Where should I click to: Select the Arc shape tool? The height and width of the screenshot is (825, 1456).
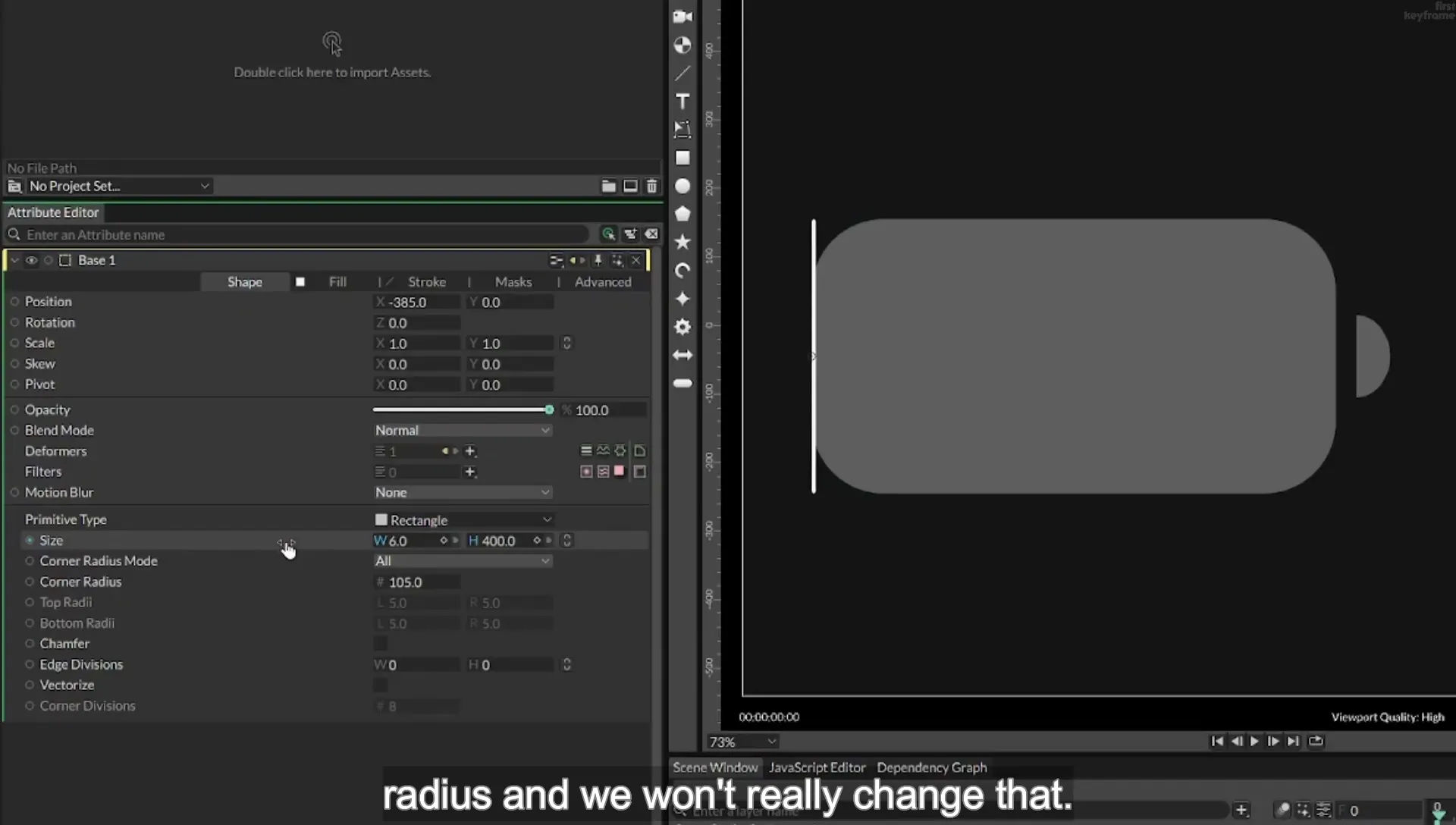pos(682,270)
